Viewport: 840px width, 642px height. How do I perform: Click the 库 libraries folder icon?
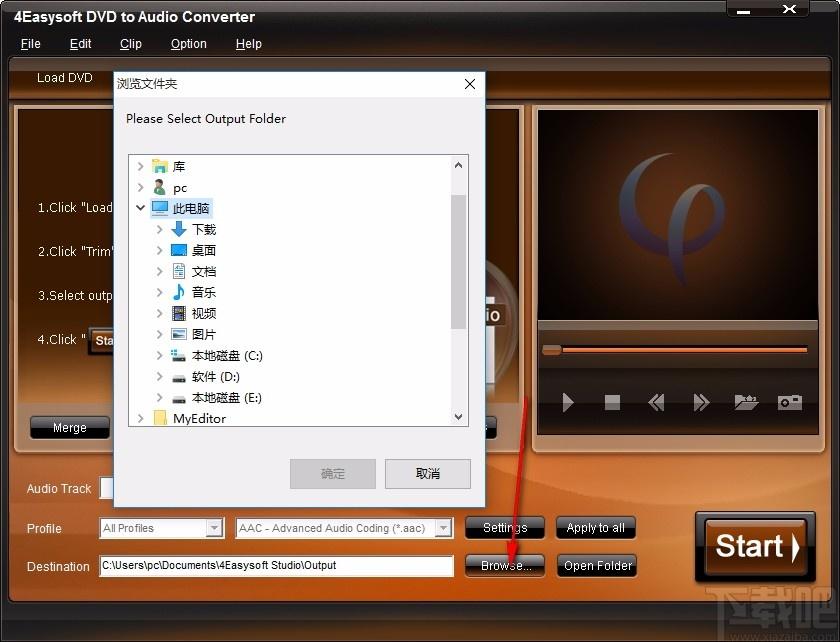(x=160, y=166)
